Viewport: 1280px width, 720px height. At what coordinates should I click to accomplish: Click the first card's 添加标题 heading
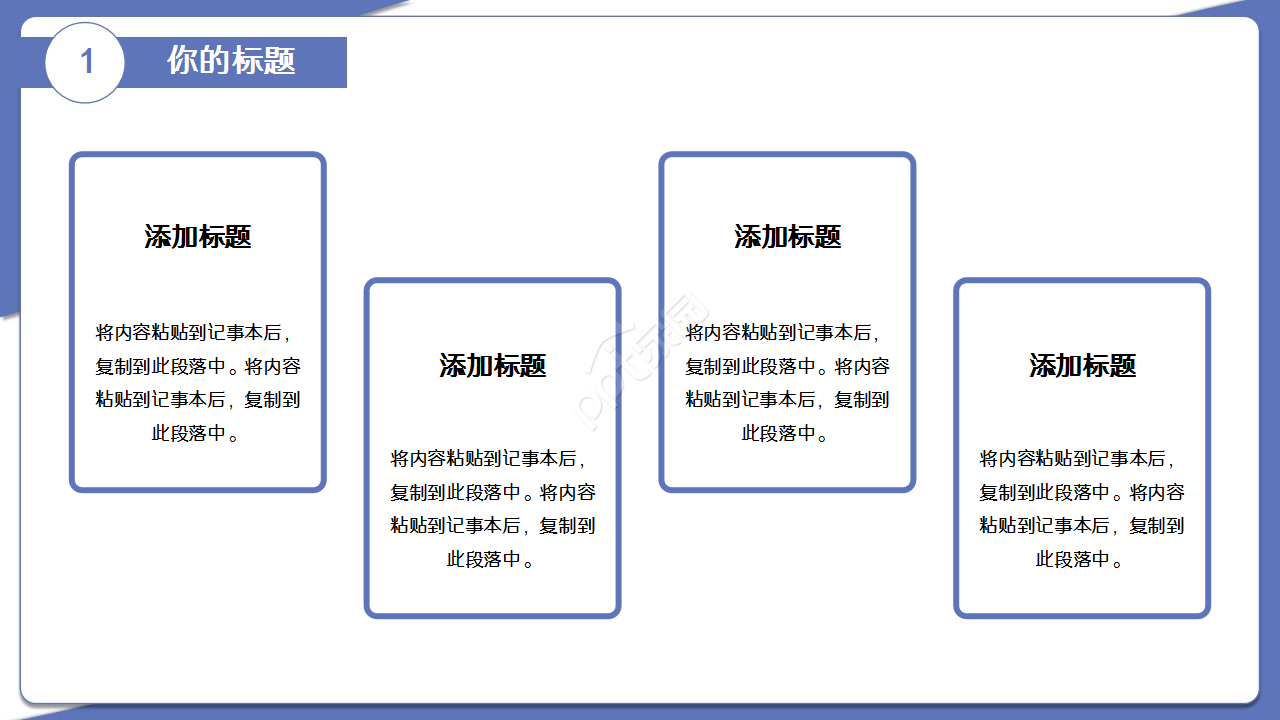coord(197,237)
